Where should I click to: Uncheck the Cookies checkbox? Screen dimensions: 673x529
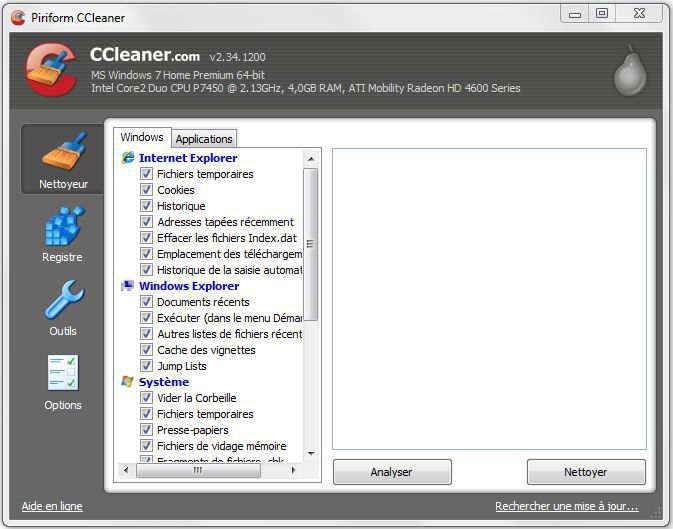[x=146, y=189]
